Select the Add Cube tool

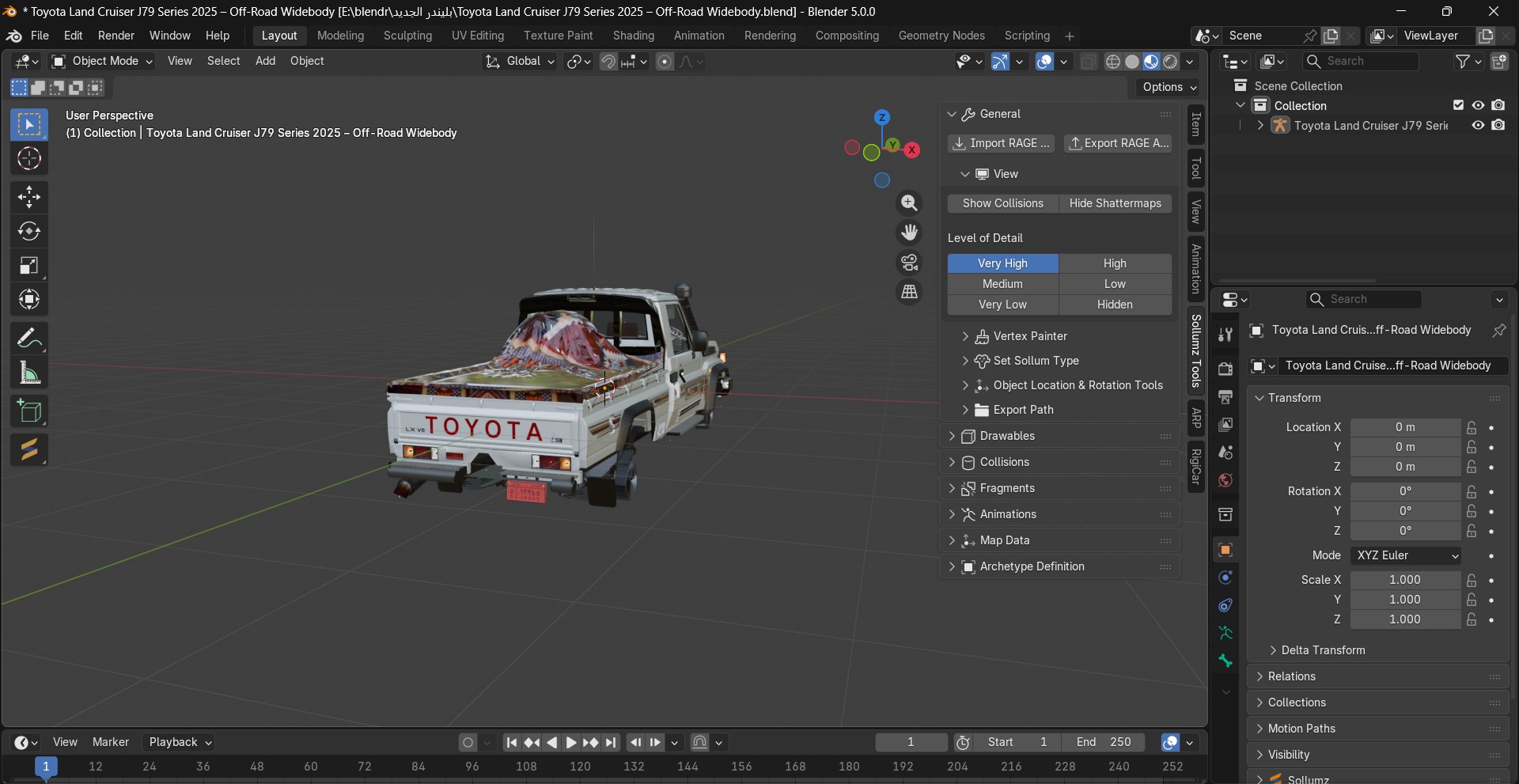coord(29,411)
